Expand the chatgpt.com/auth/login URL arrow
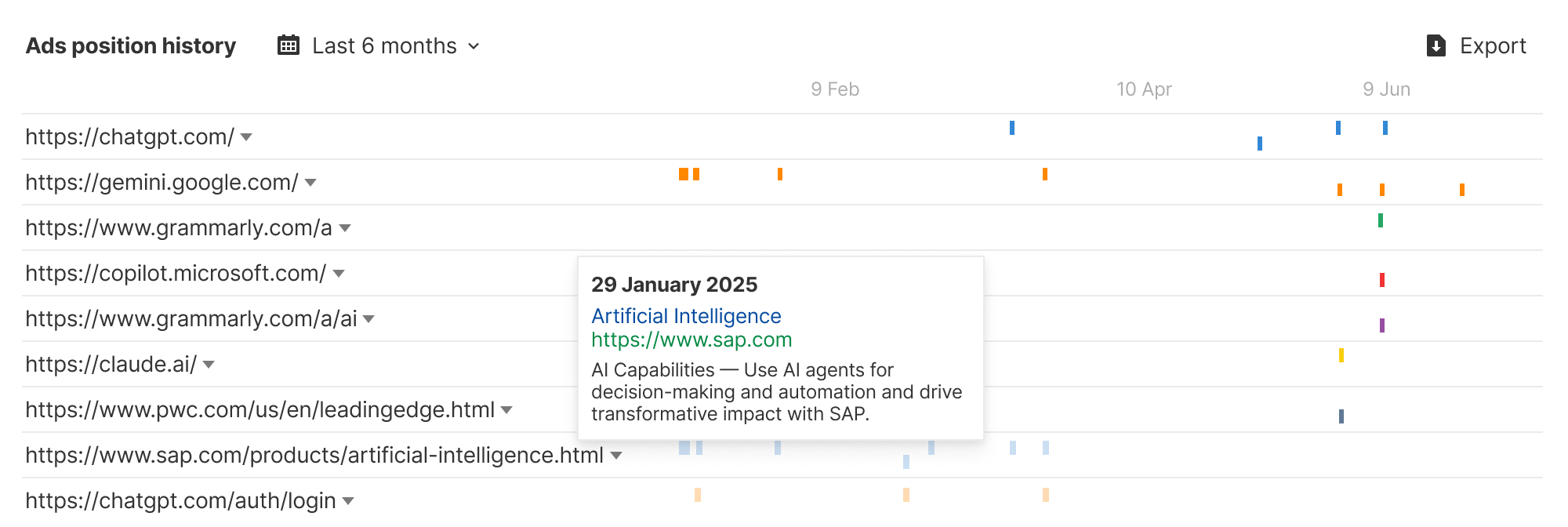 coord(348,501)
